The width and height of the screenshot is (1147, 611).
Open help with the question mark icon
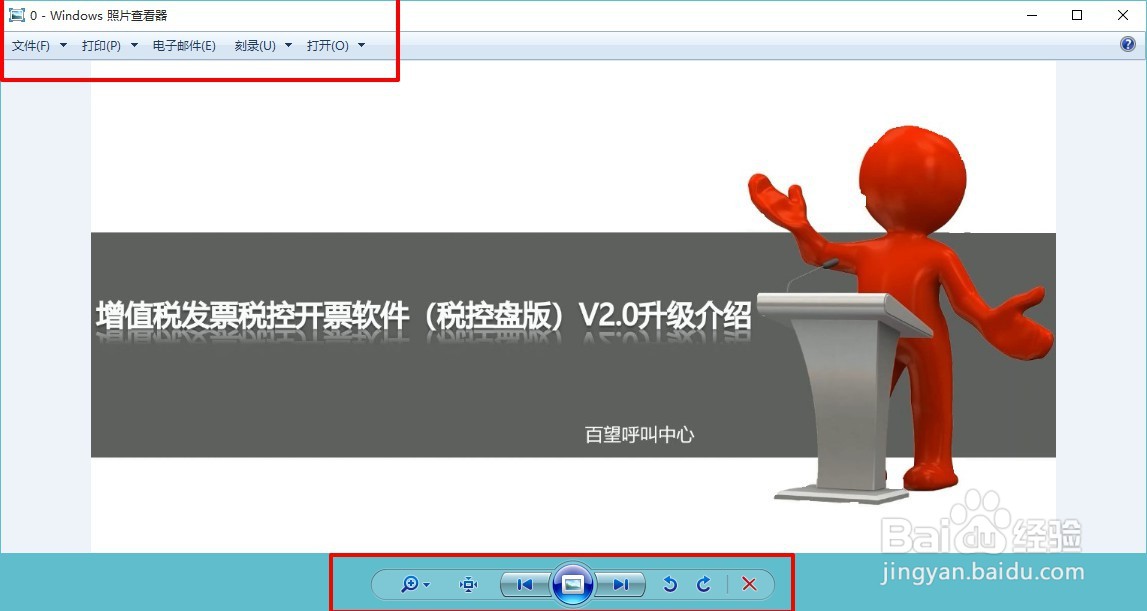coord(1128,44)
